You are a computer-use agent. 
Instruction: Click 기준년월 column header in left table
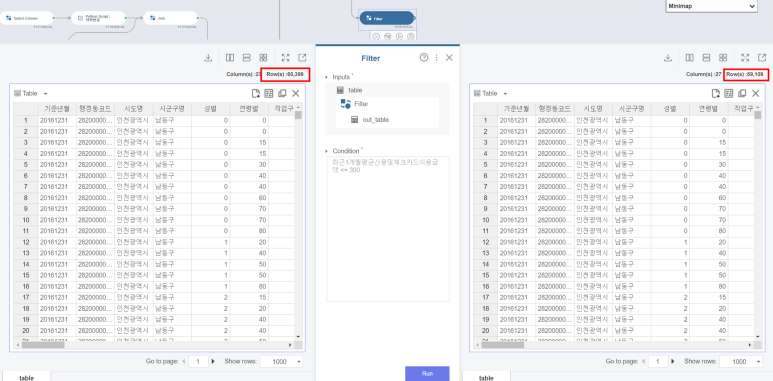pyautogui.click(x=57, y=108)
